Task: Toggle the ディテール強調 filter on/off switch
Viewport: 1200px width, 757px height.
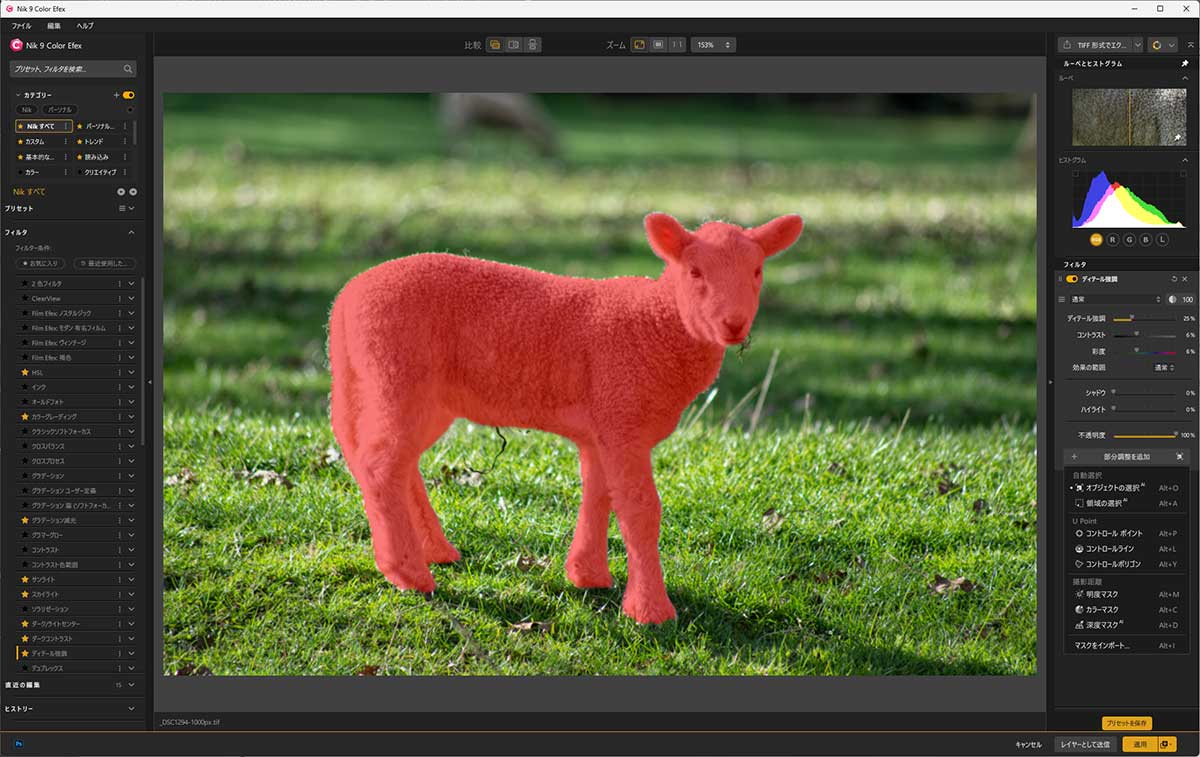Action: pos(1072,279)
